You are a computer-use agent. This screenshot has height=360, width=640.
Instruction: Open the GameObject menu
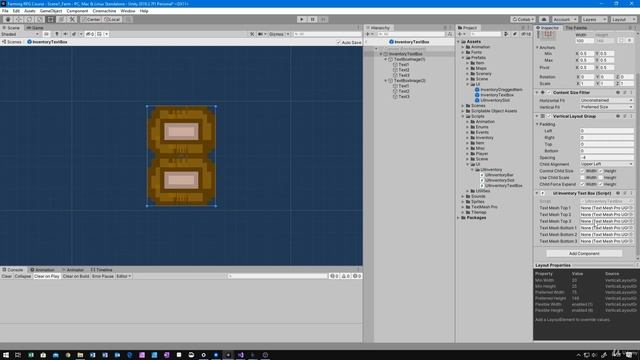click(51, 11)
